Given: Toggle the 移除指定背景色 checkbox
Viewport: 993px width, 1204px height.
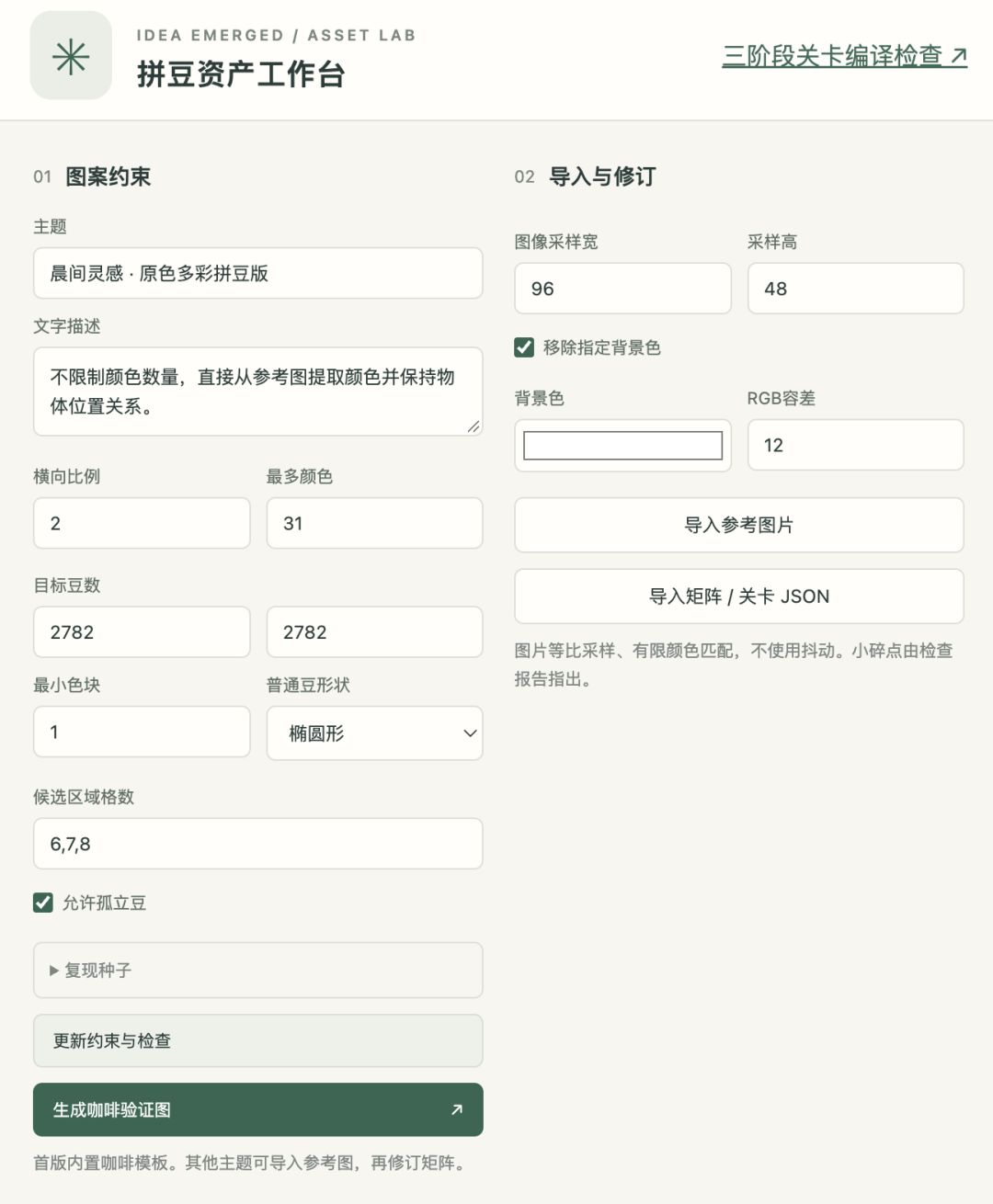Looking at the screenshot, I should (x=524, y=347).
